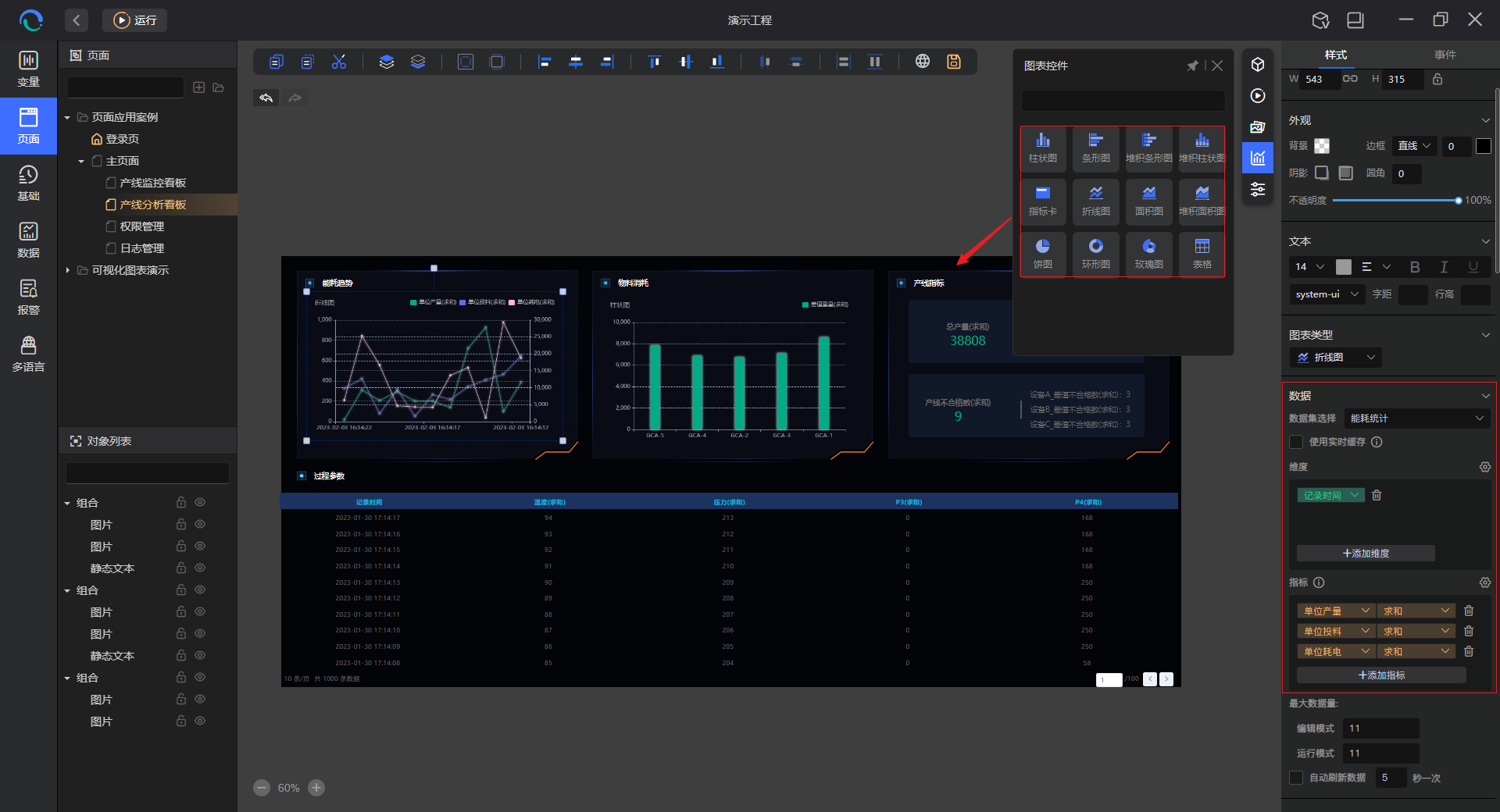Open the 单位投料 indicator dropdown

coord(1336,631)
